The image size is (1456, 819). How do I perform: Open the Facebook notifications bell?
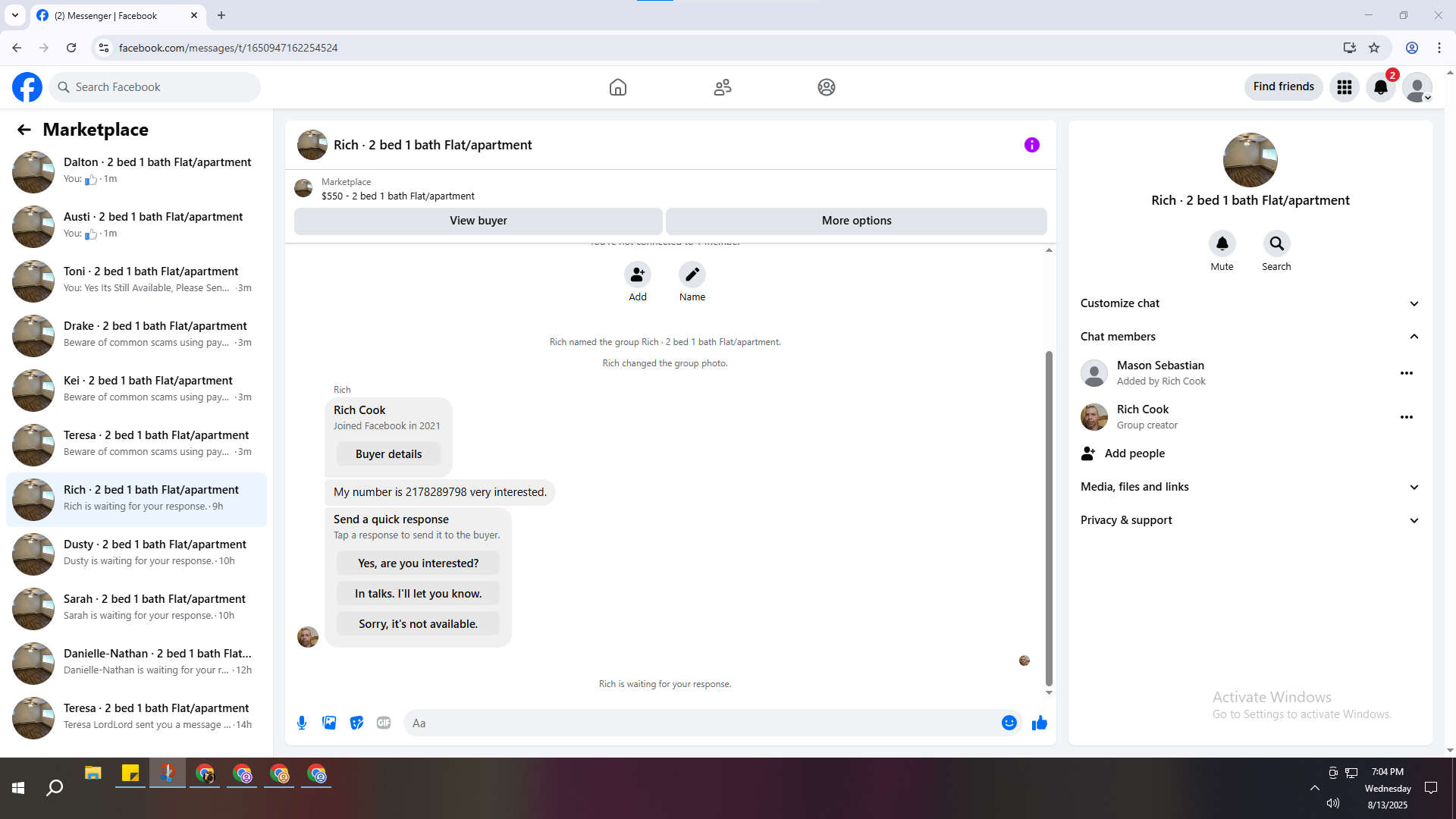(1380, 87)
